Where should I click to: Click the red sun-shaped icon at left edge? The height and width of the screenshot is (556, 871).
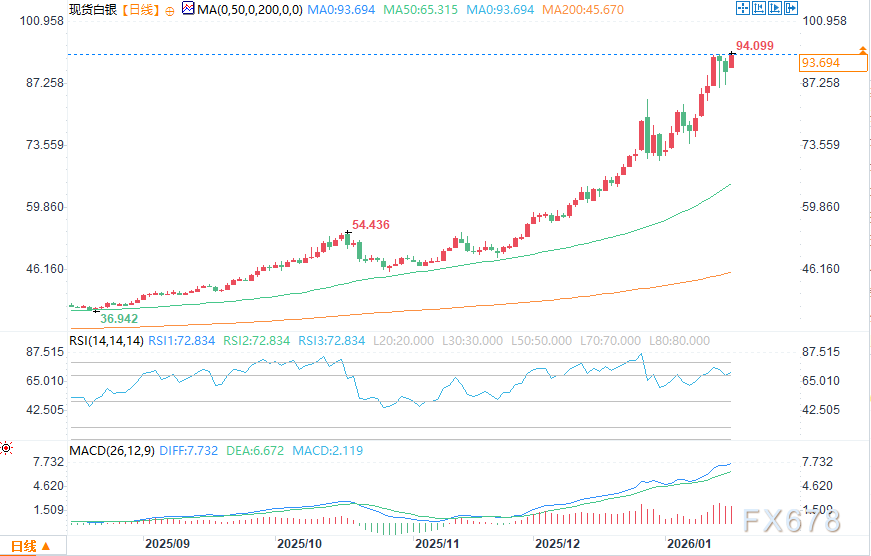click(x=8, y=449)
